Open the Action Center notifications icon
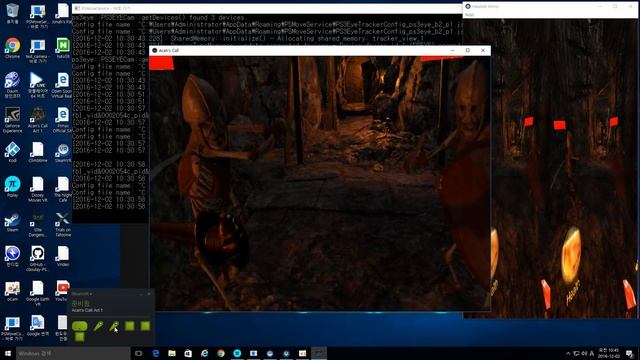Image resolution: width=640 pixels, height=360 pixels. (630, 353)
